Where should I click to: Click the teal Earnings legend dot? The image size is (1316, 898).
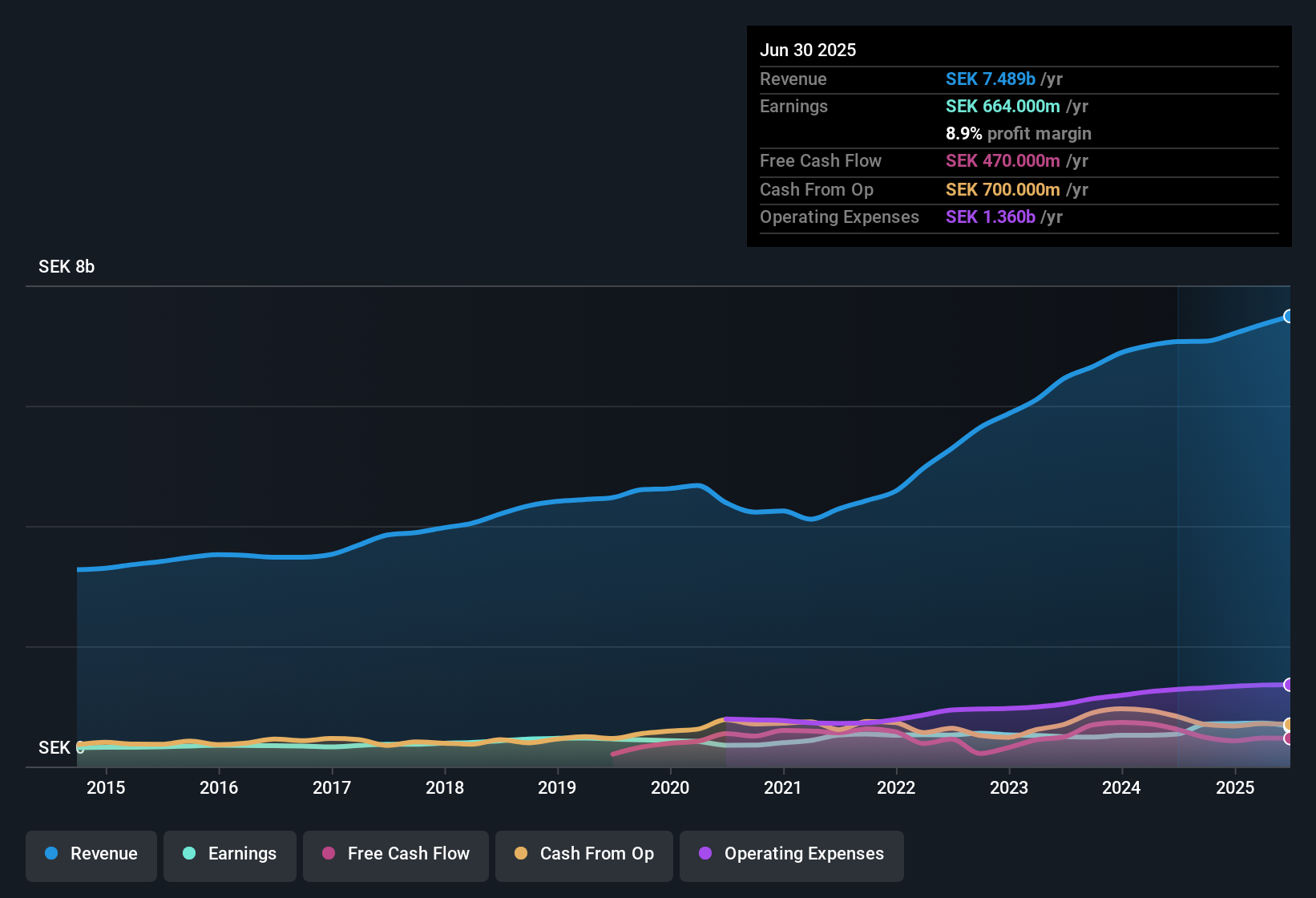point(189,854)
